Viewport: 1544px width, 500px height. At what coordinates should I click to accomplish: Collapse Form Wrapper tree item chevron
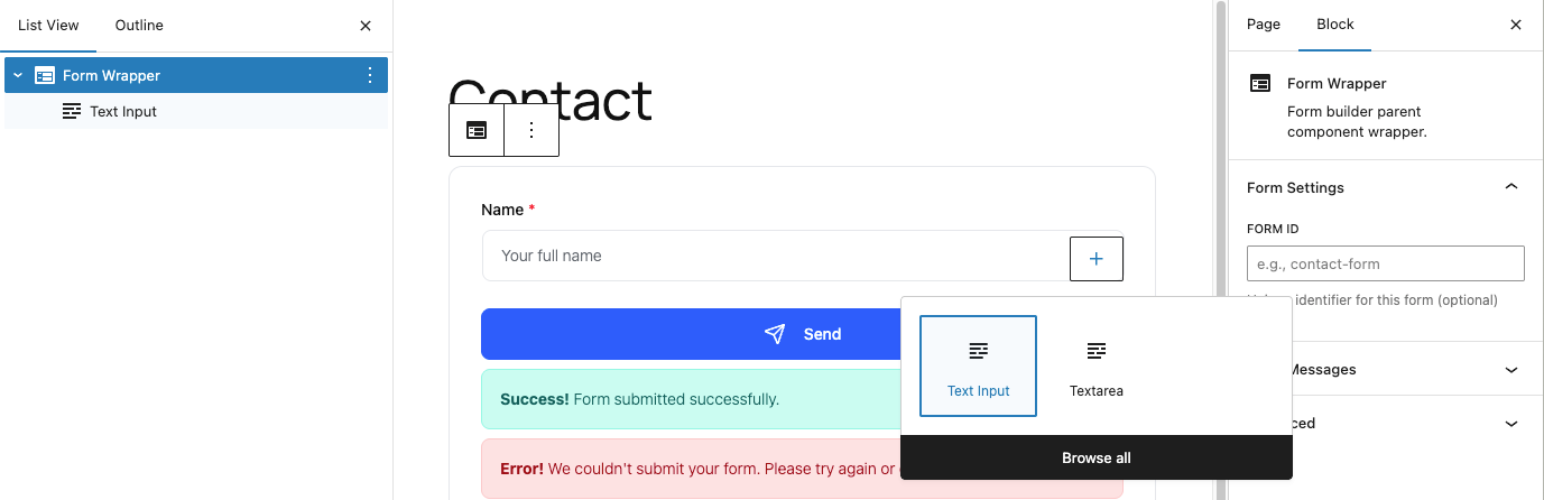pos(18,75)
